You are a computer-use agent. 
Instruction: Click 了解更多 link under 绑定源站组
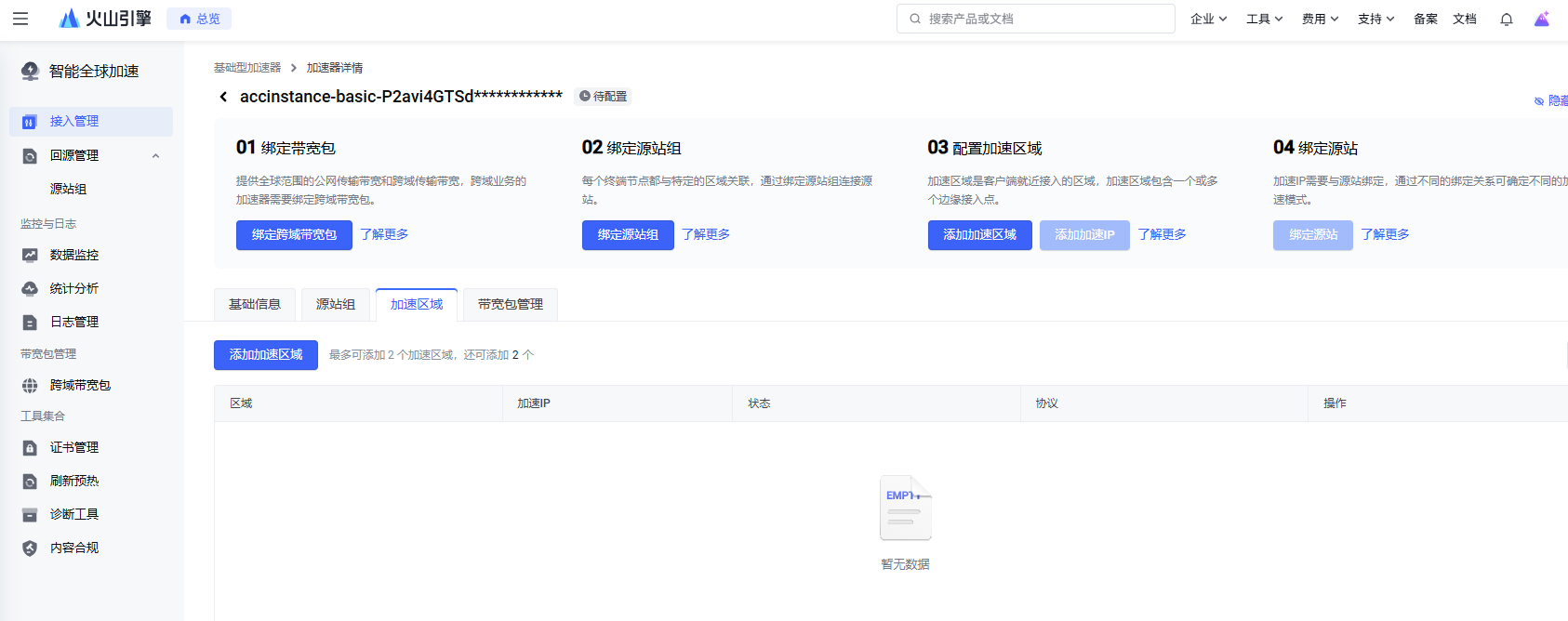point(705,234)
